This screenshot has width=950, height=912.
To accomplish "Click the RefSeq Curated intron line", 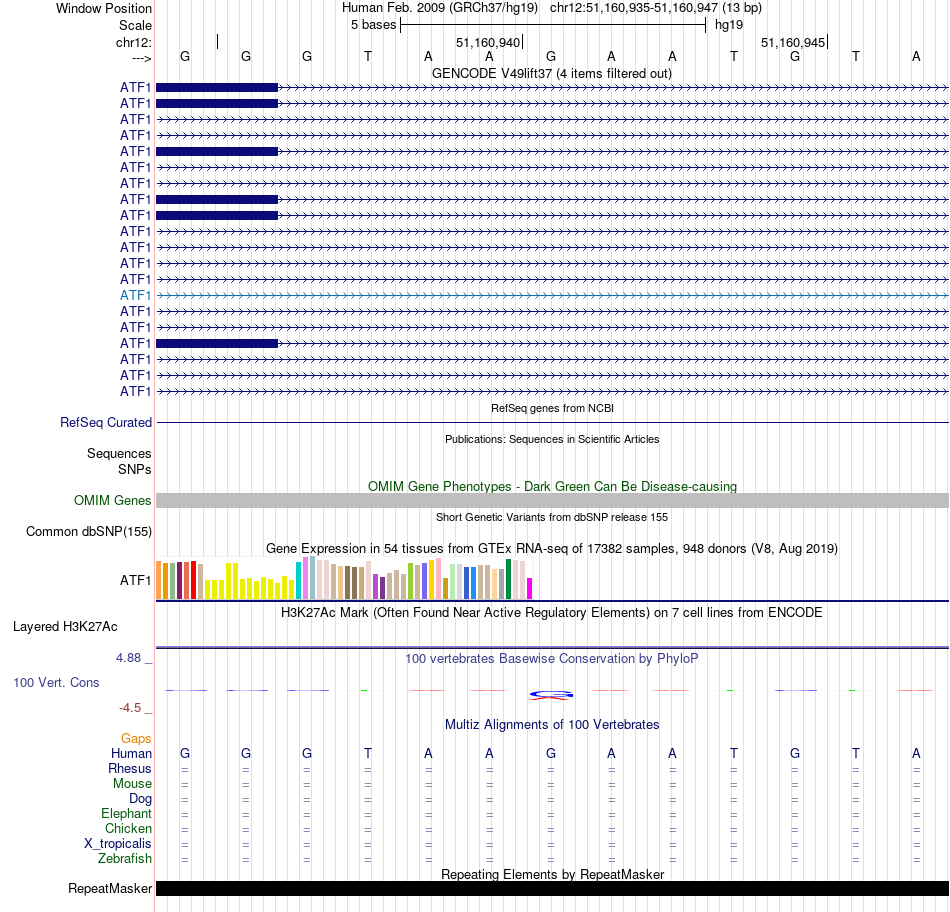I will (552, 422).
